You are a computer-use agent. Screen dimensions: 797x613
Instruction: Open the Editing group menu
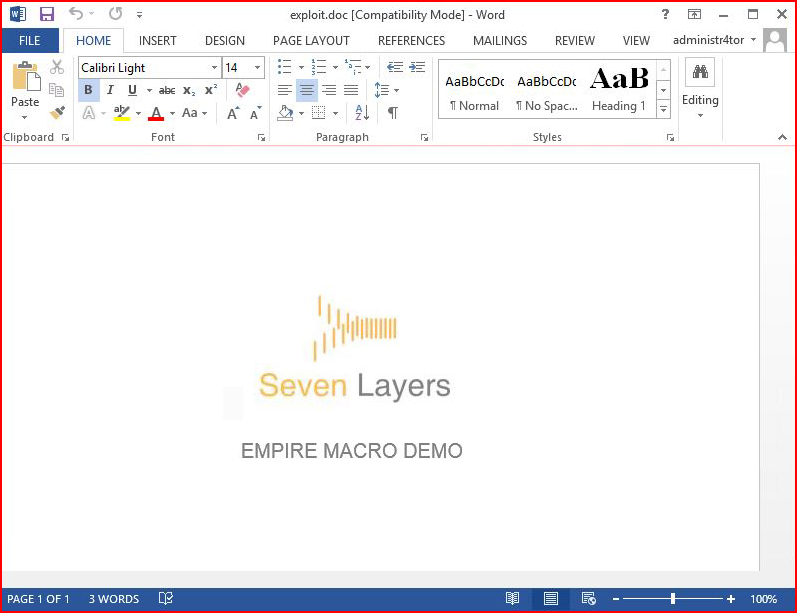point(700,88)
